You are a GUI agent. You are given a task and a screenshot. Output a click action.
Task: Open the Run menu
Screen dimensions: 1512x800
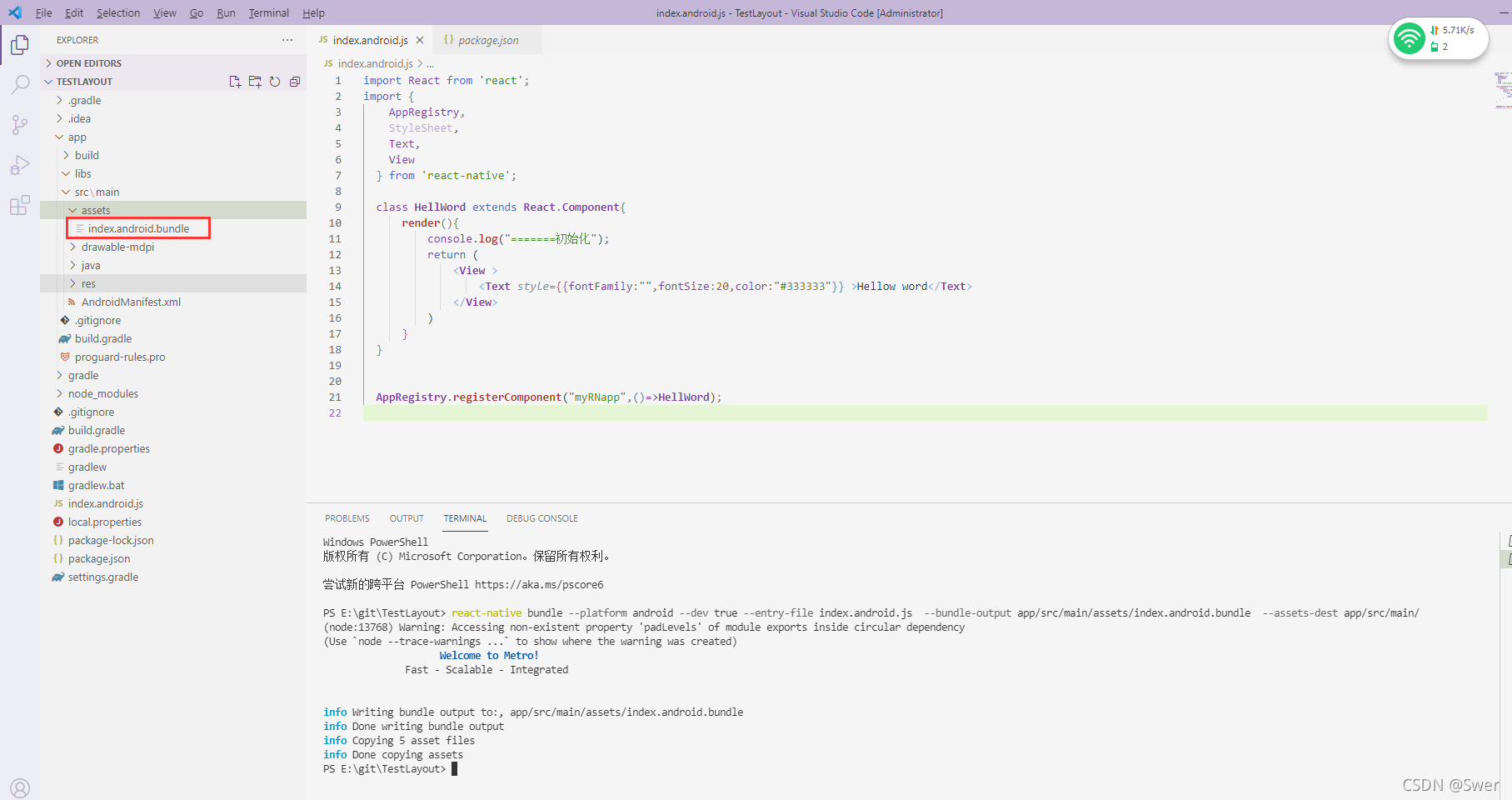click(x=226, y=12)
